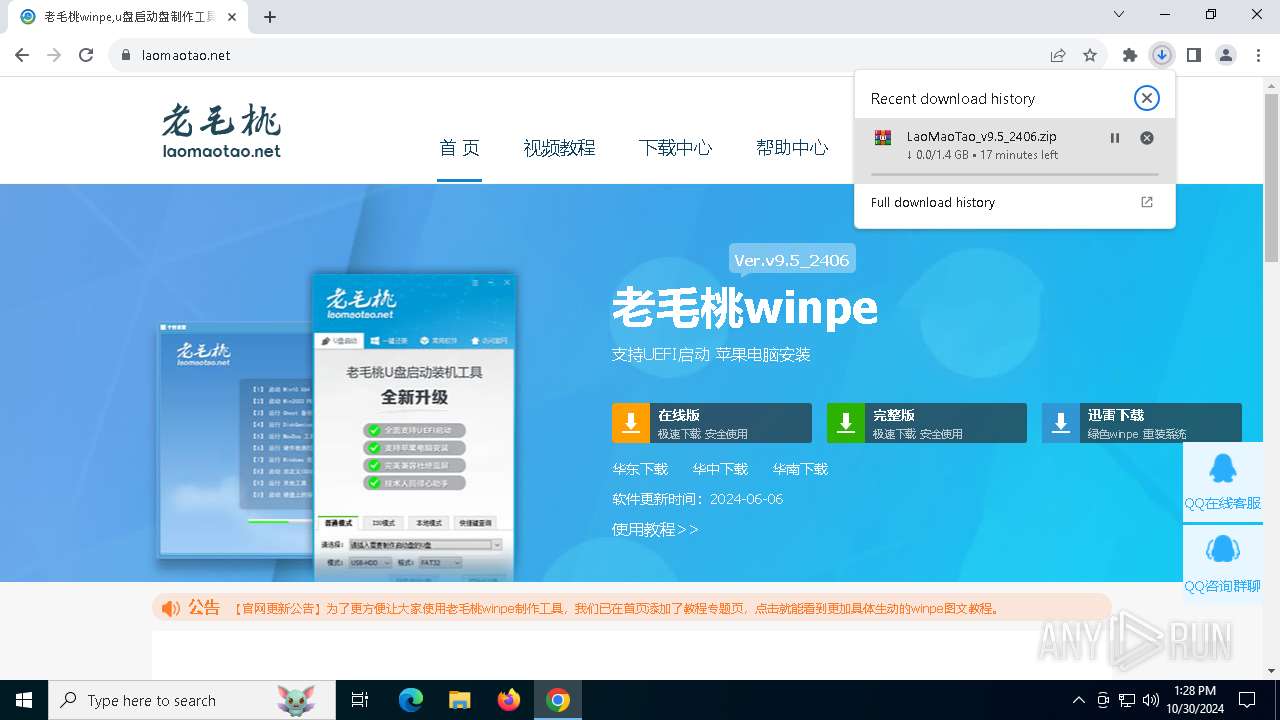Screen dimensions: 1280x720
Task: Click the Chrome downloads toolbar icon
Action: pos(1162,55)
